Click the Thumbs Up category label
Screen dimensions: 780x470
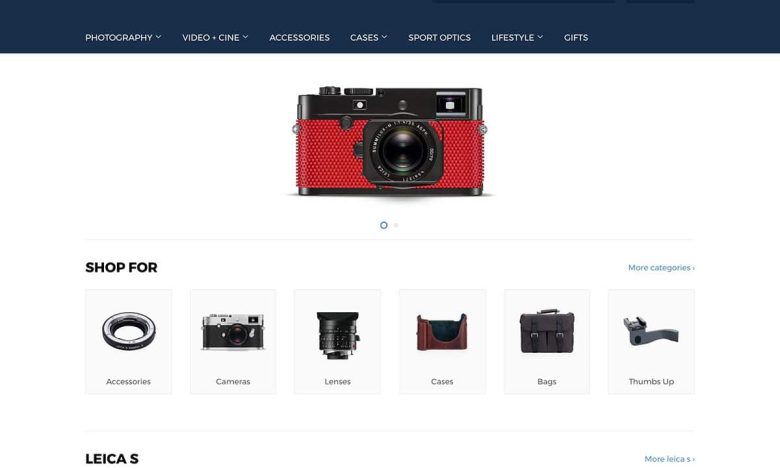click(651, 381)
